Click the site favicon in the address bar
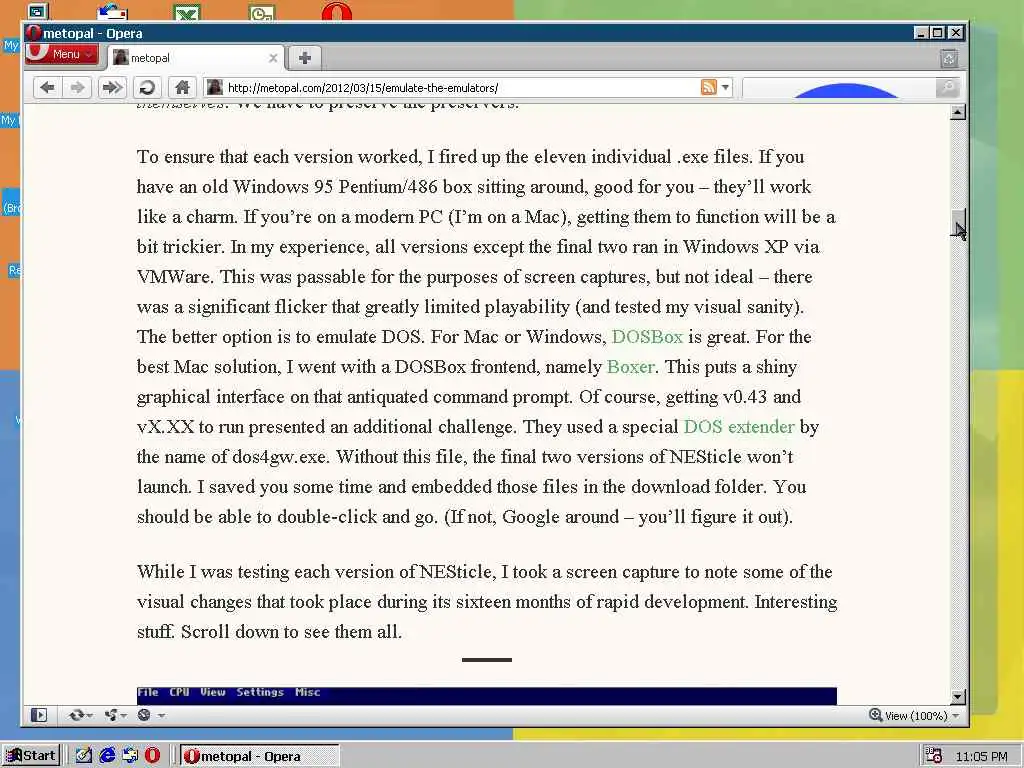Viewport: 1024px width, 768px height. point(215,87)
